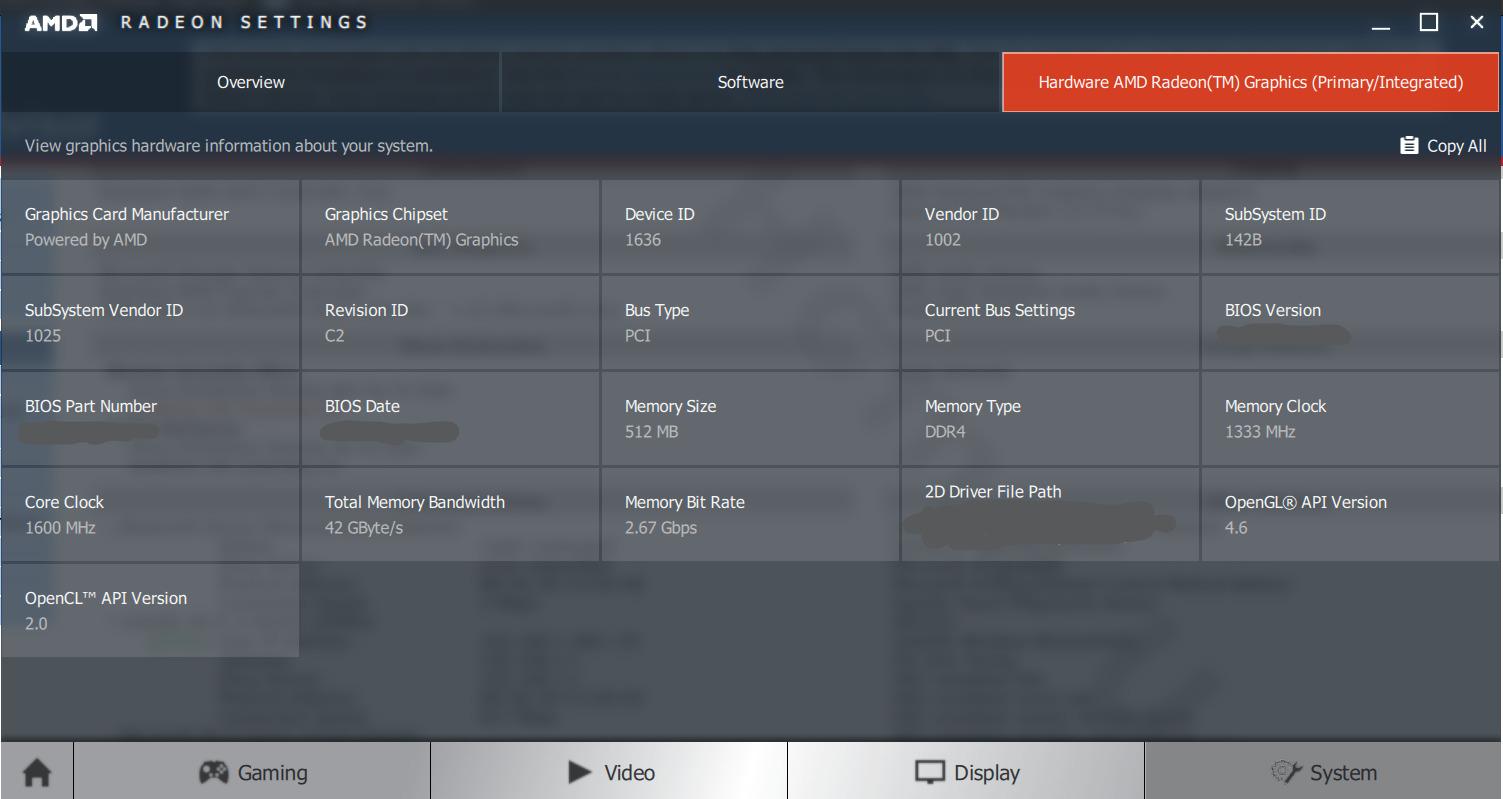Image resolution: width=1503 pixels, height=799 pixels.
Task: Click the SubSystem ID value 142B
Action: coord(1243,240)
